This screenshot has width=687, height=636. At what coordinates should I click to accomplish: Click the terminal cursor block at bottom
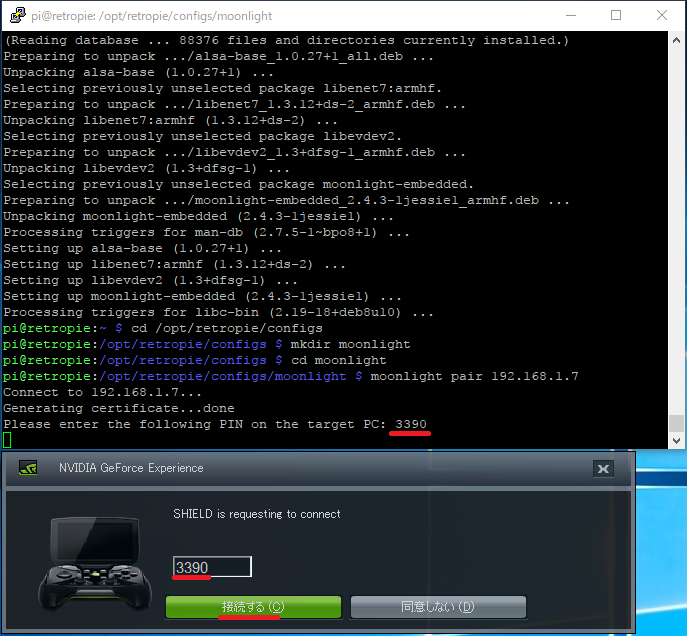7,440
